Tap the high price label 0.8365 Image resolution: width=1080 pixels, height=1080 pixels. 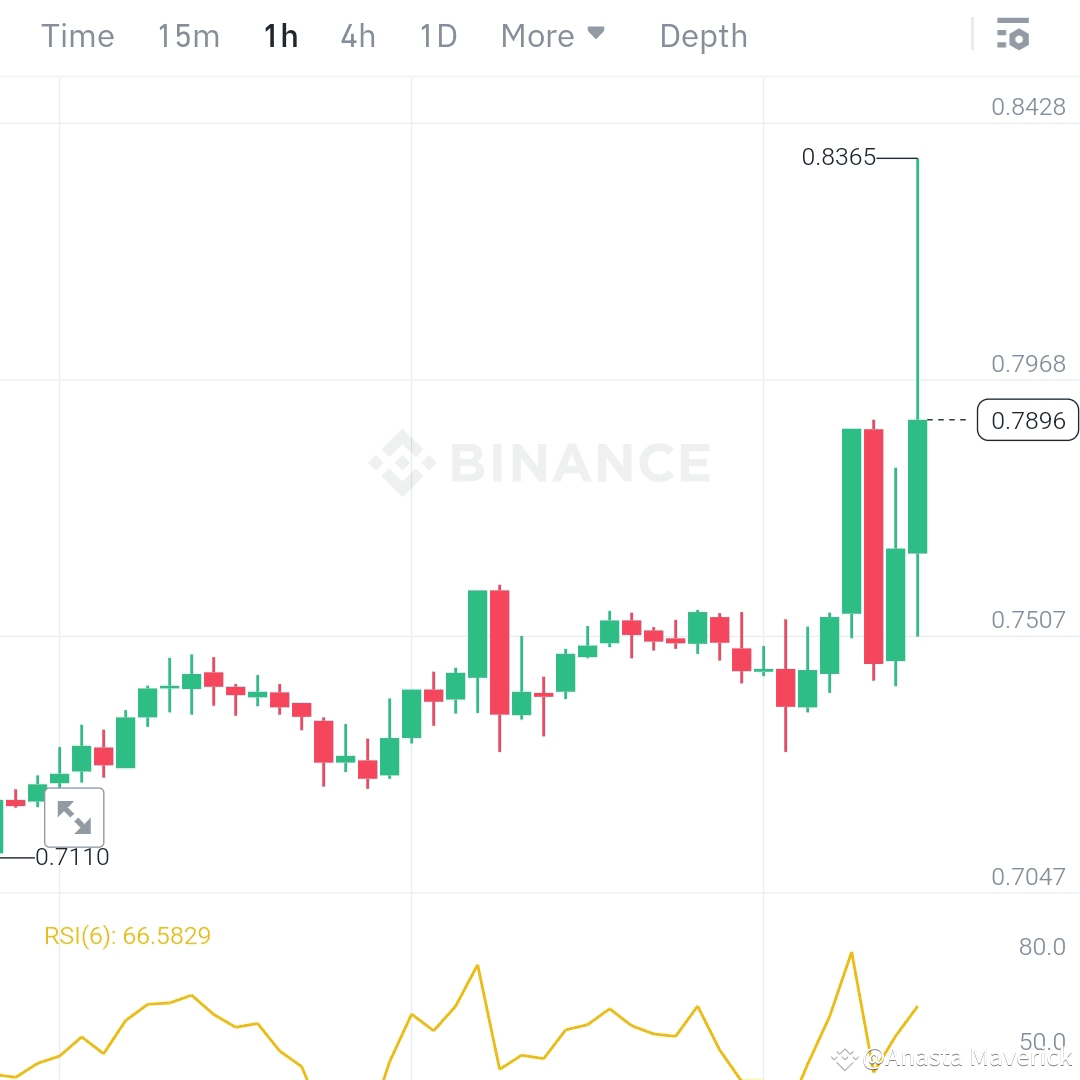pyautogui.click(x=838, y=157)
